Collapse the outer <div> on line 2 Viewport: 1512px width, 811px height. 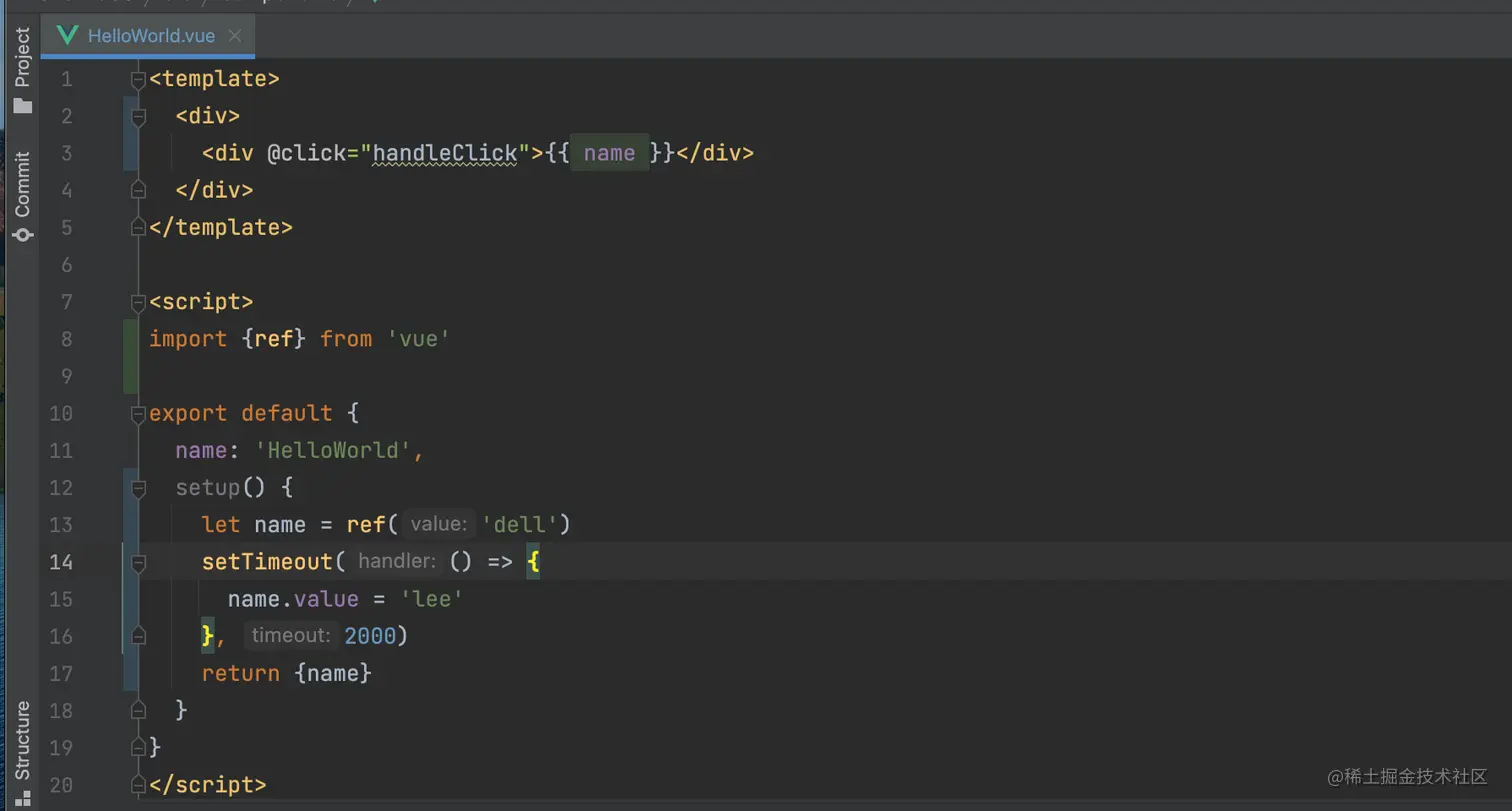[x=139, y=116]
